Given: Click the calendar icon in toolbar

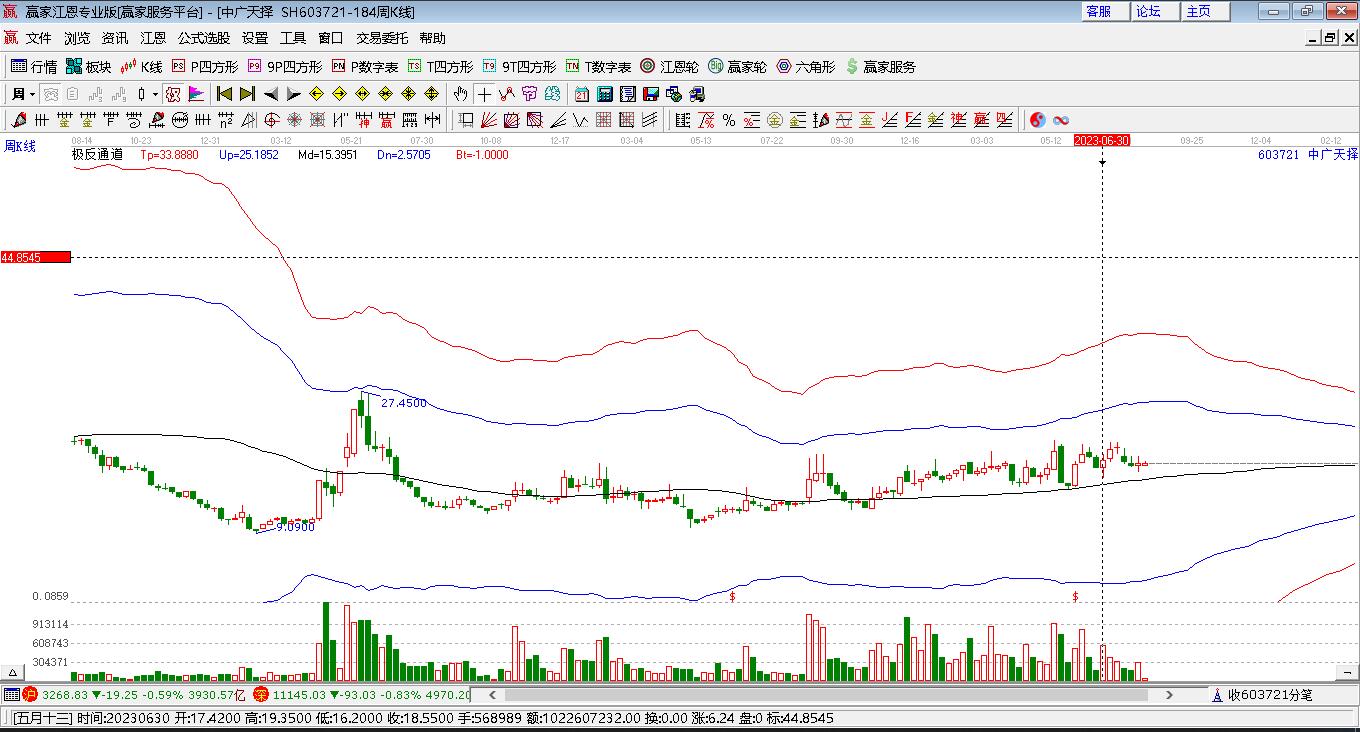Looking at the screenshot, I should (582, 94).
